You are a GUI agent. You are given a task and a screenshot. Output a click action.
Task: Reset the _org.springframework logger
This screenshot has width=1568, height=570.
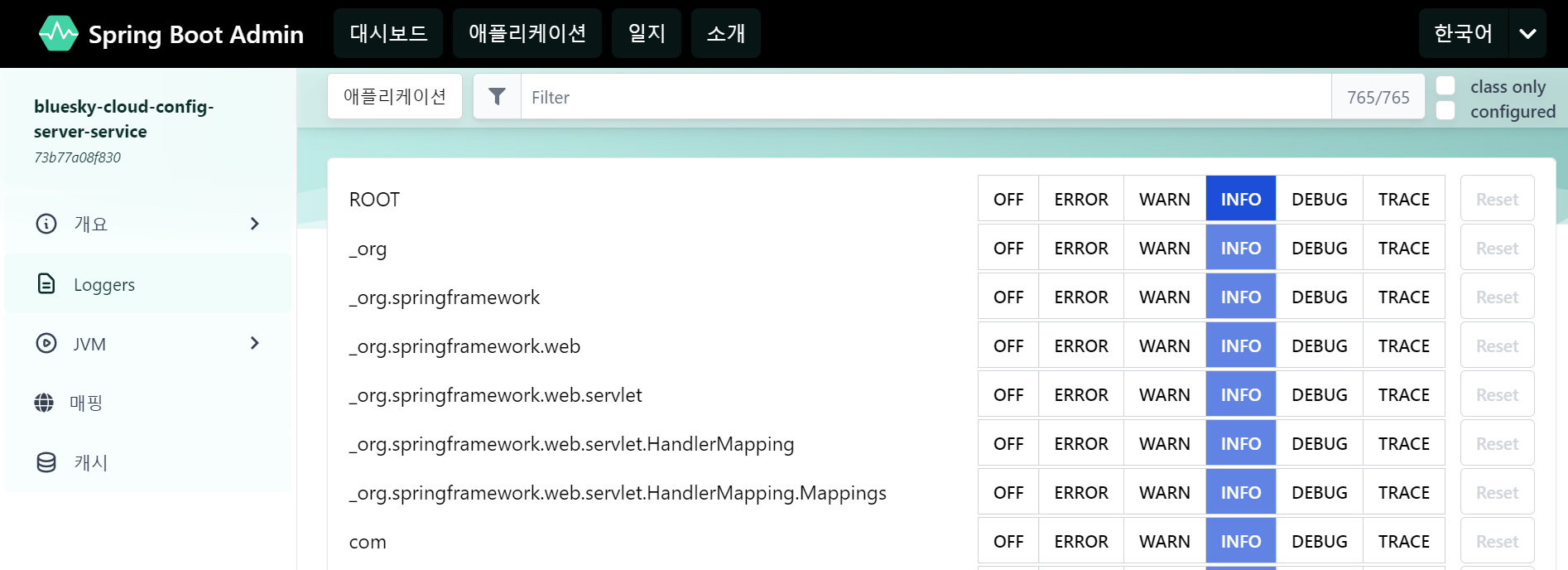click(1497, 297)
